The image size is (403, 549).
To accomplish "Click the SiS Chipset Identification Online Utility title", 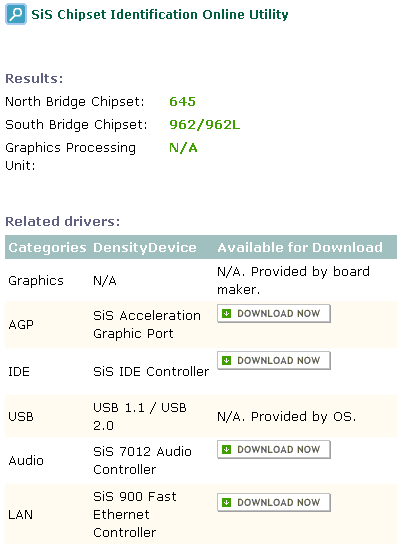I will (x=160, y=15).
